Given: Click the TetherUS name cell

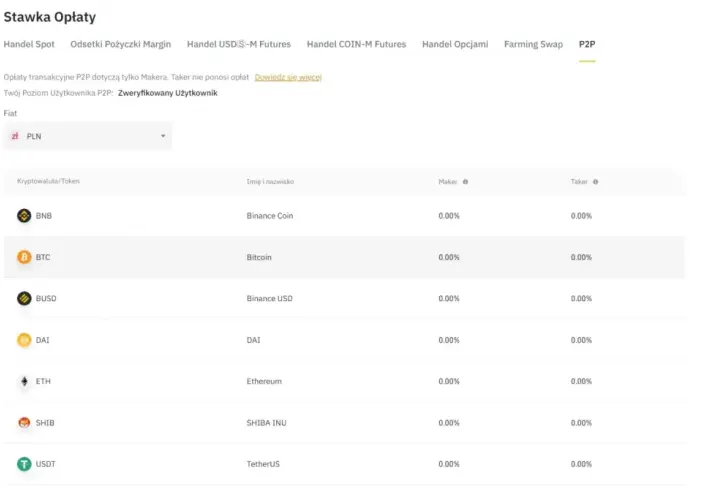Looking at the screenshot, I should click(263, 464).
